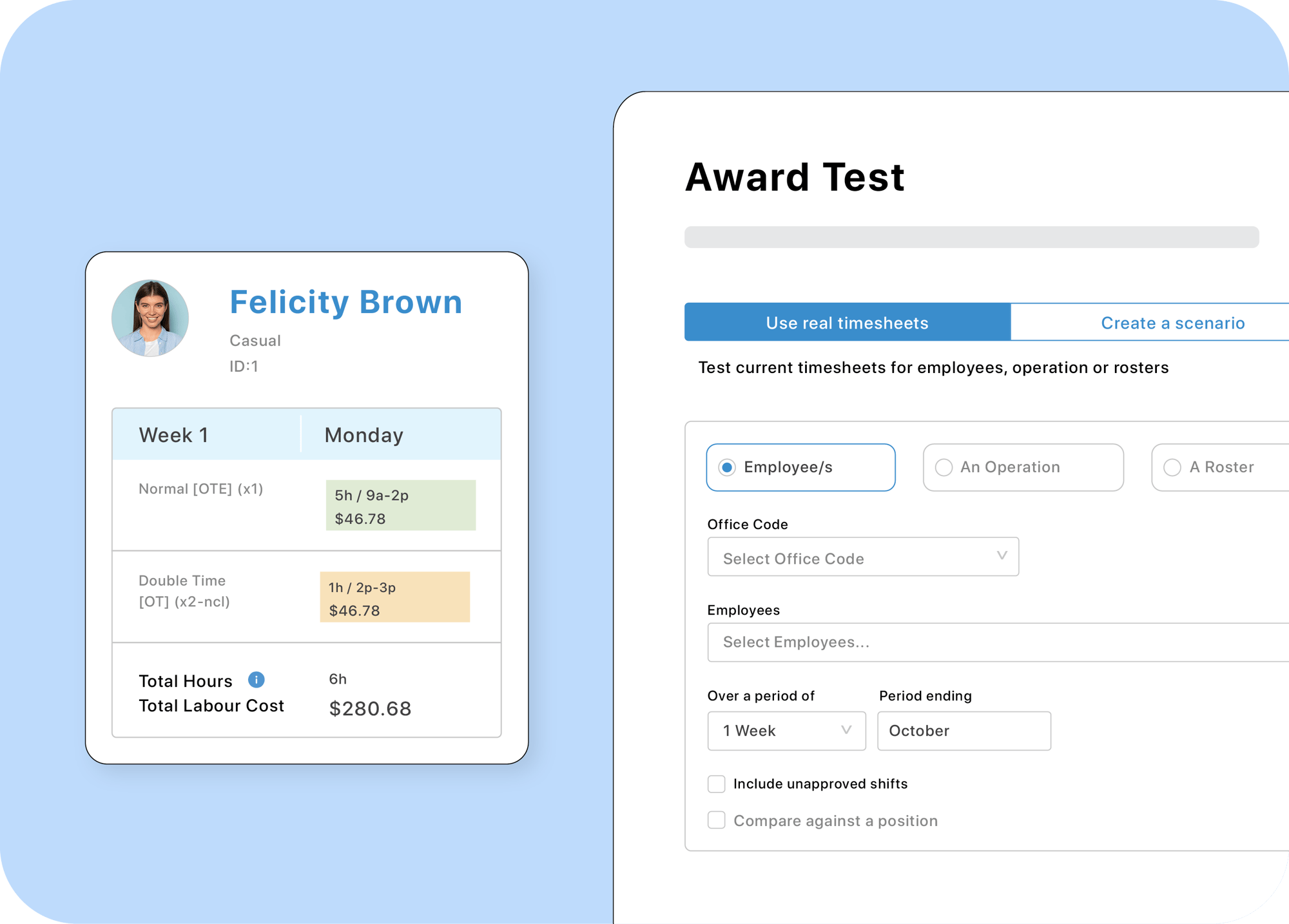
Task: Click the green 5h / 9a-2p shift block
Action: click(401, 505)
